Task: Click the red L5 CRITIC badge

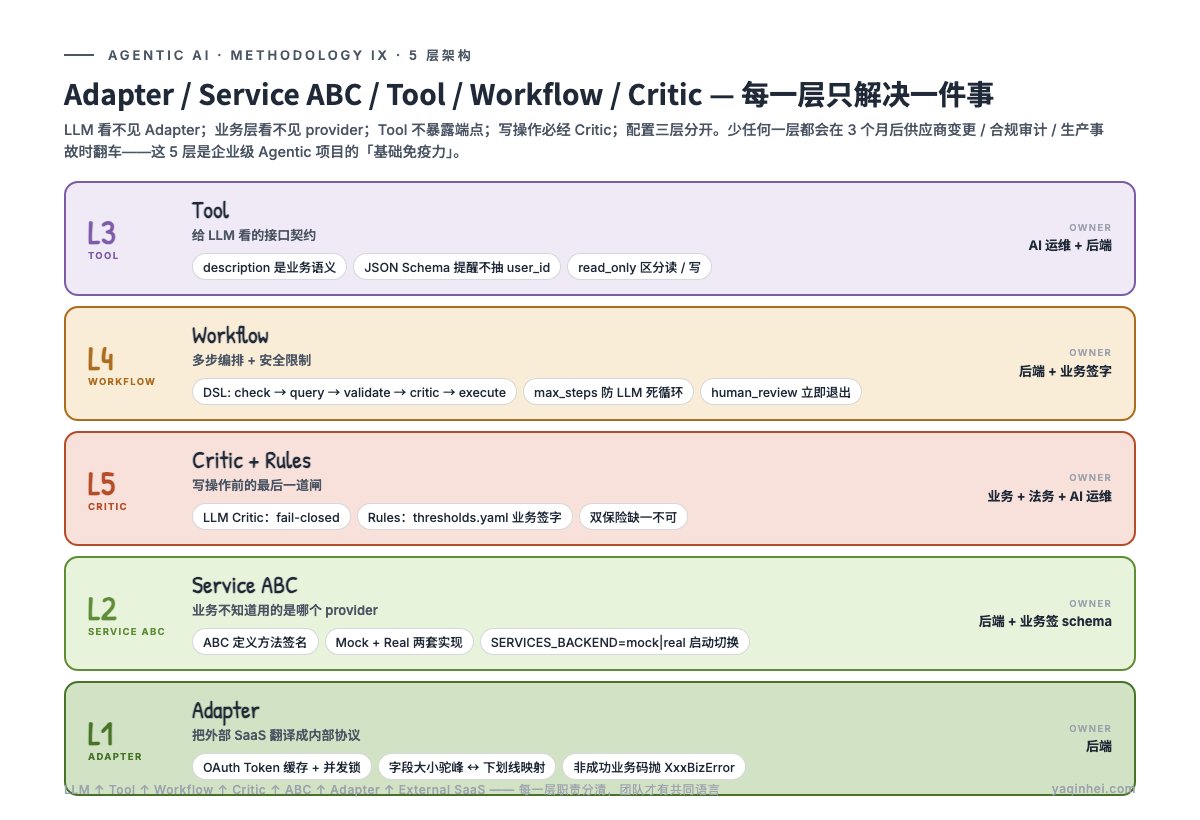Action: tap(107, 490)
